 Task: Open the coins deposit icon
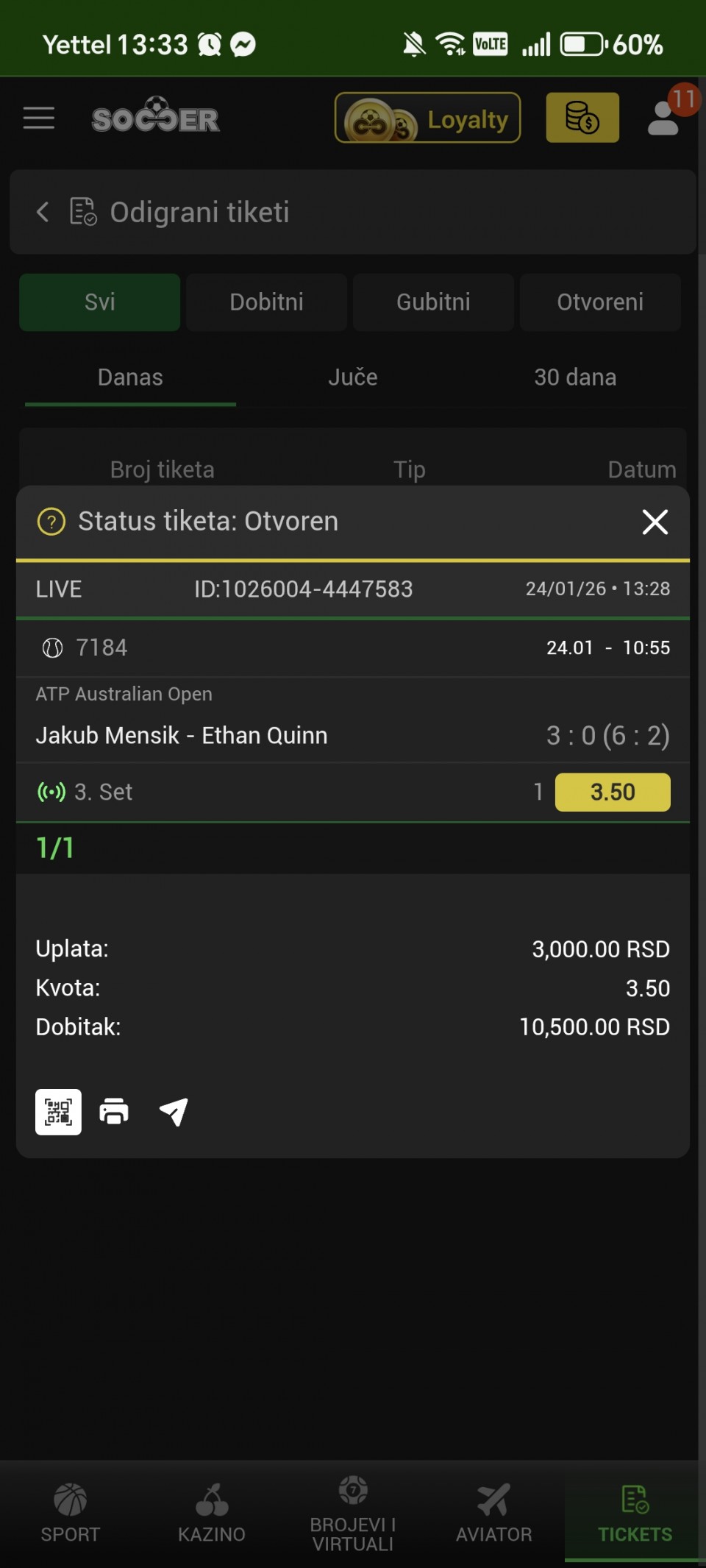582,118
